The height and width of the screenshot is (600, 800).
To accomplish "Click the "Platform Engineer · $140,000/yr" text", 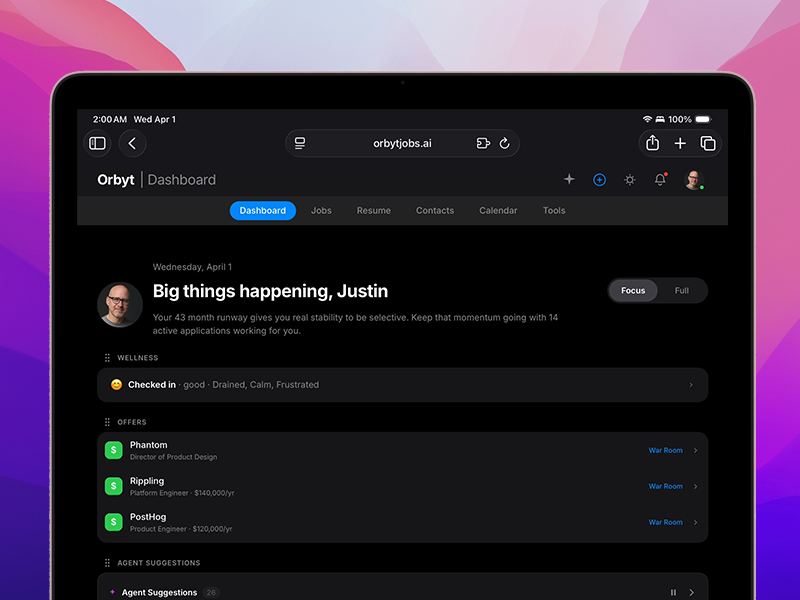I will [x=182, y=493].
